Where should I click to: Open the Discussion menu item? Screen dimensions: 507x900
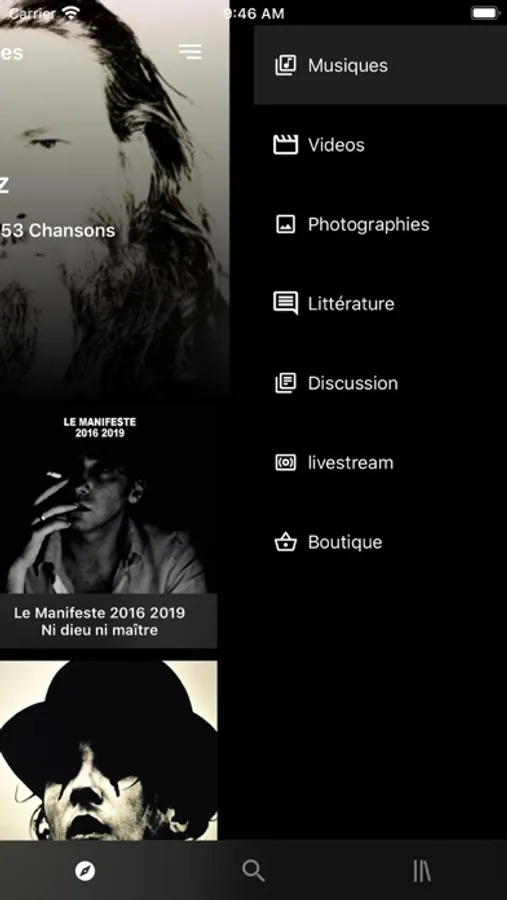[380, 383]
